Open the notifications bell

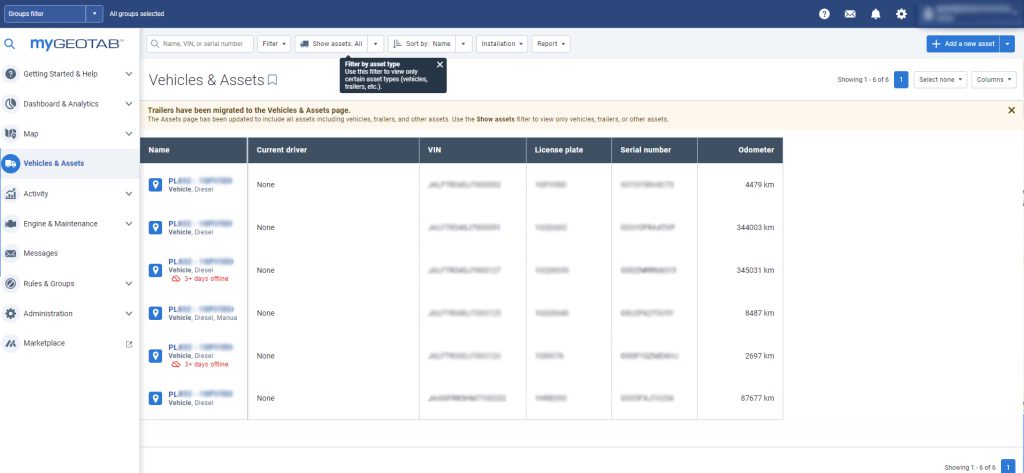[x=876, y=14]
